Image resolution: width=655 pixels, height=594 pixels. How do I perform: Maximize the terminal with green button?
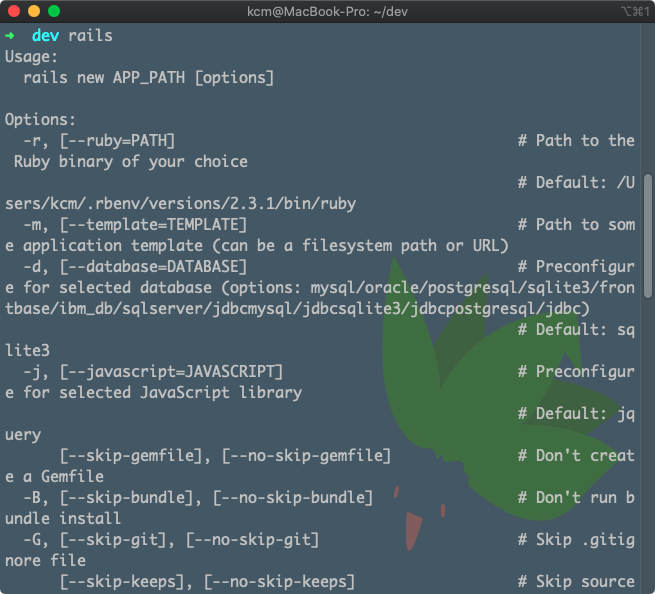click(54, 11)
